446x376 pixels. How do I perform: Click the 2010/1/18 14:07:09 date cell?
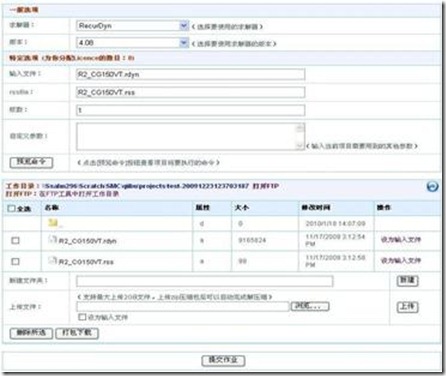[x=336, y=223]
